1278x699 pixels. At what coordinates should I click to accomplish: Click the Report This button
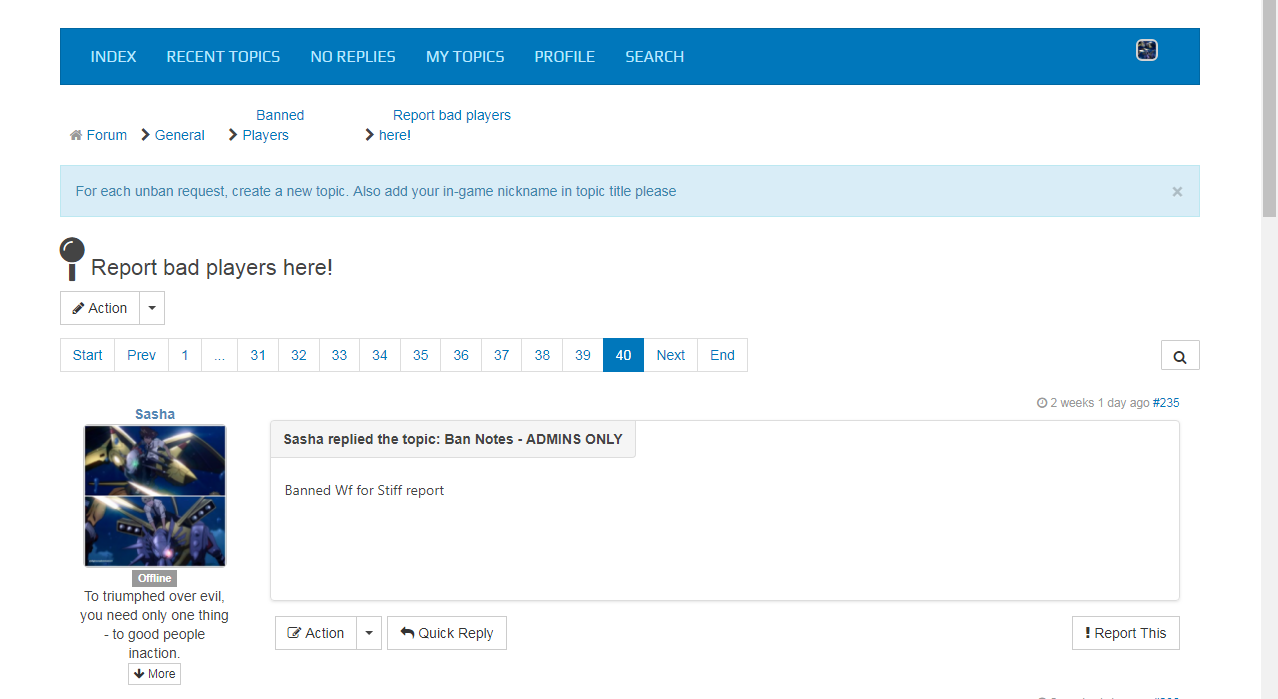(1125, 633)
